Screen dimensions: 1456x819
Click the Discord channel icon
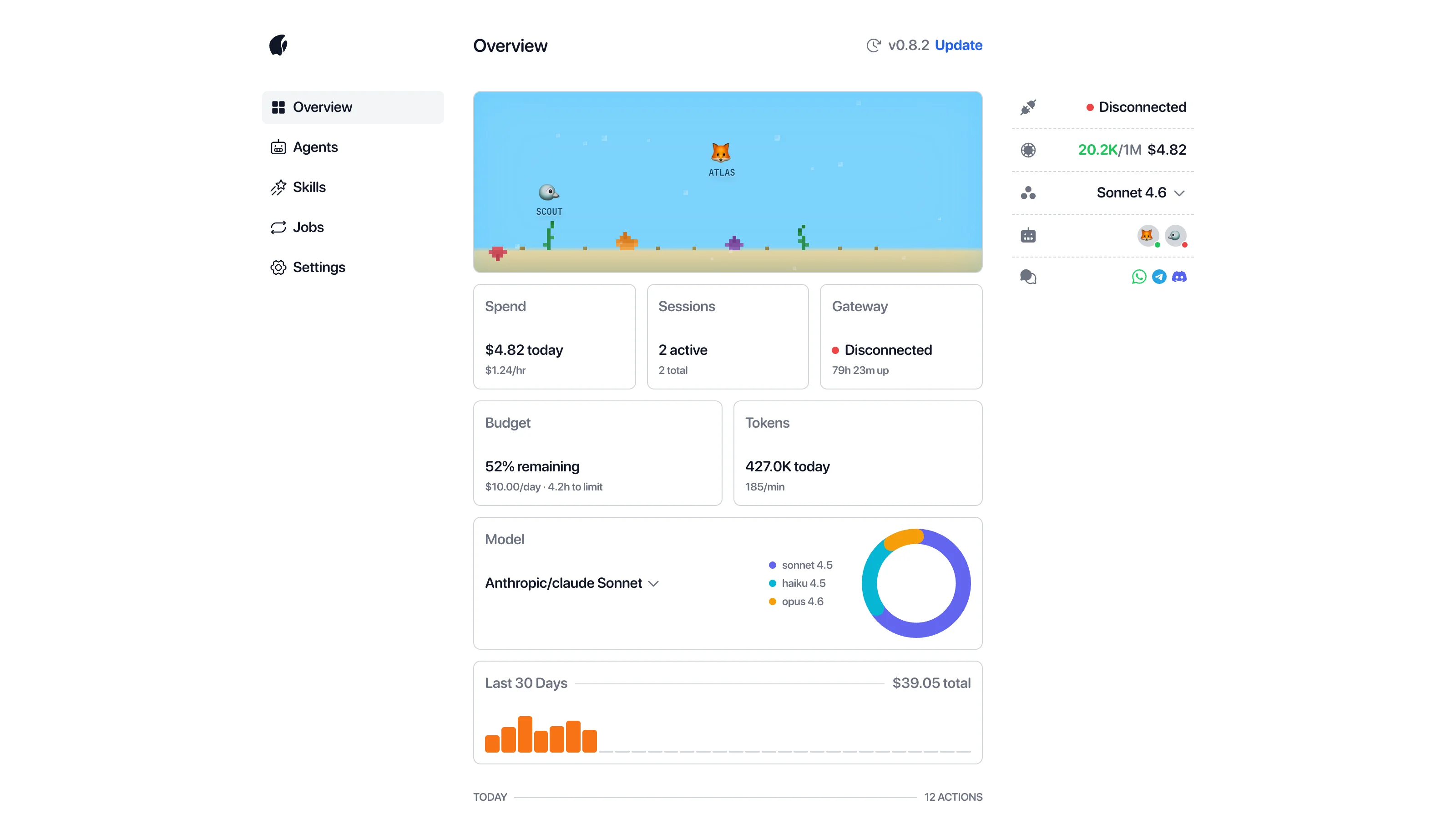[1179, 276]
